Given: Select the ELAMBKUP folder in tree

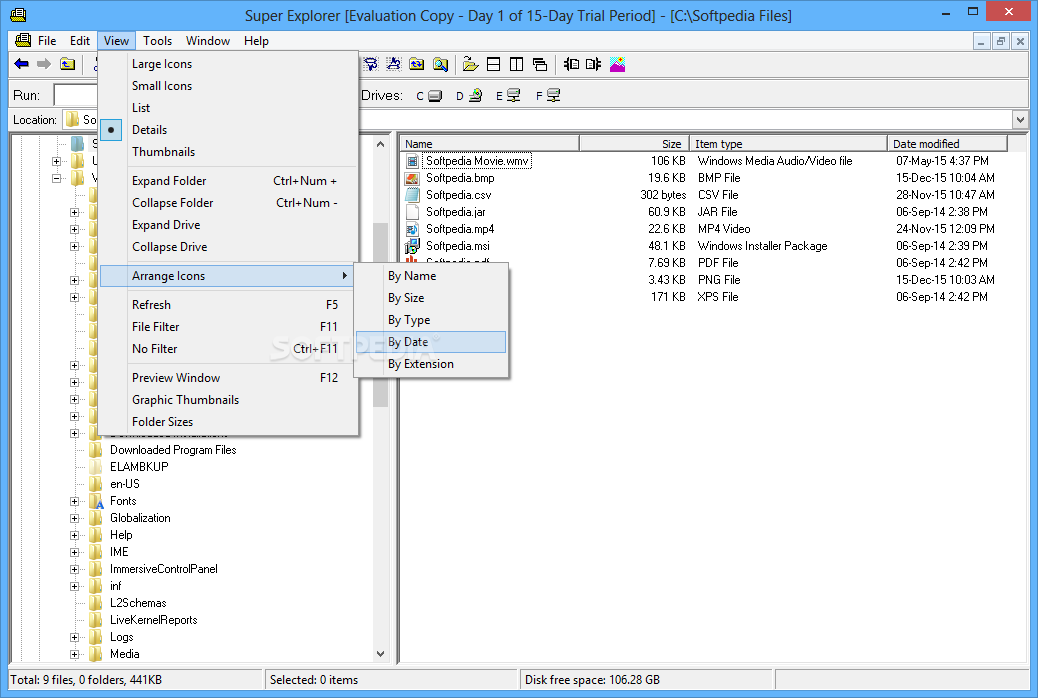Looking at the screenshot, I should [139, 467].
